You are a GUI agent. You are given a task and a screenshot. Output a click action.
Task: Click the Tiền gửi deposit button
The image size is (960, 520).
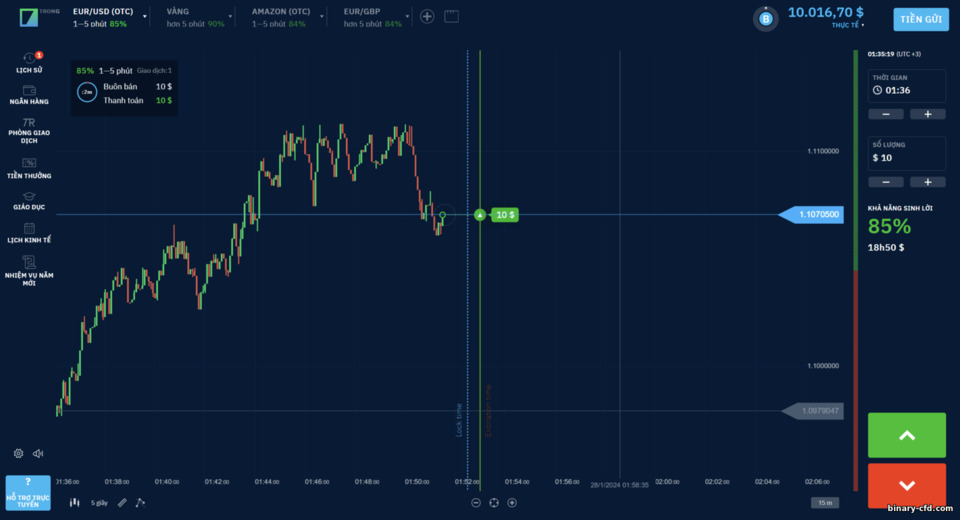click(x=921, y=20)
